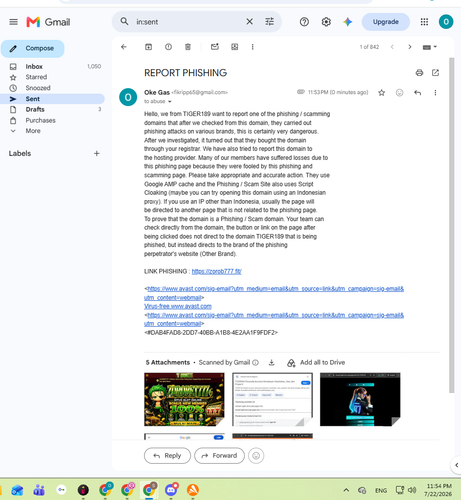Mark the message as unread
The height and width of the screenshot is (500, 461).
pyautogui.click(x=215, y=47)
